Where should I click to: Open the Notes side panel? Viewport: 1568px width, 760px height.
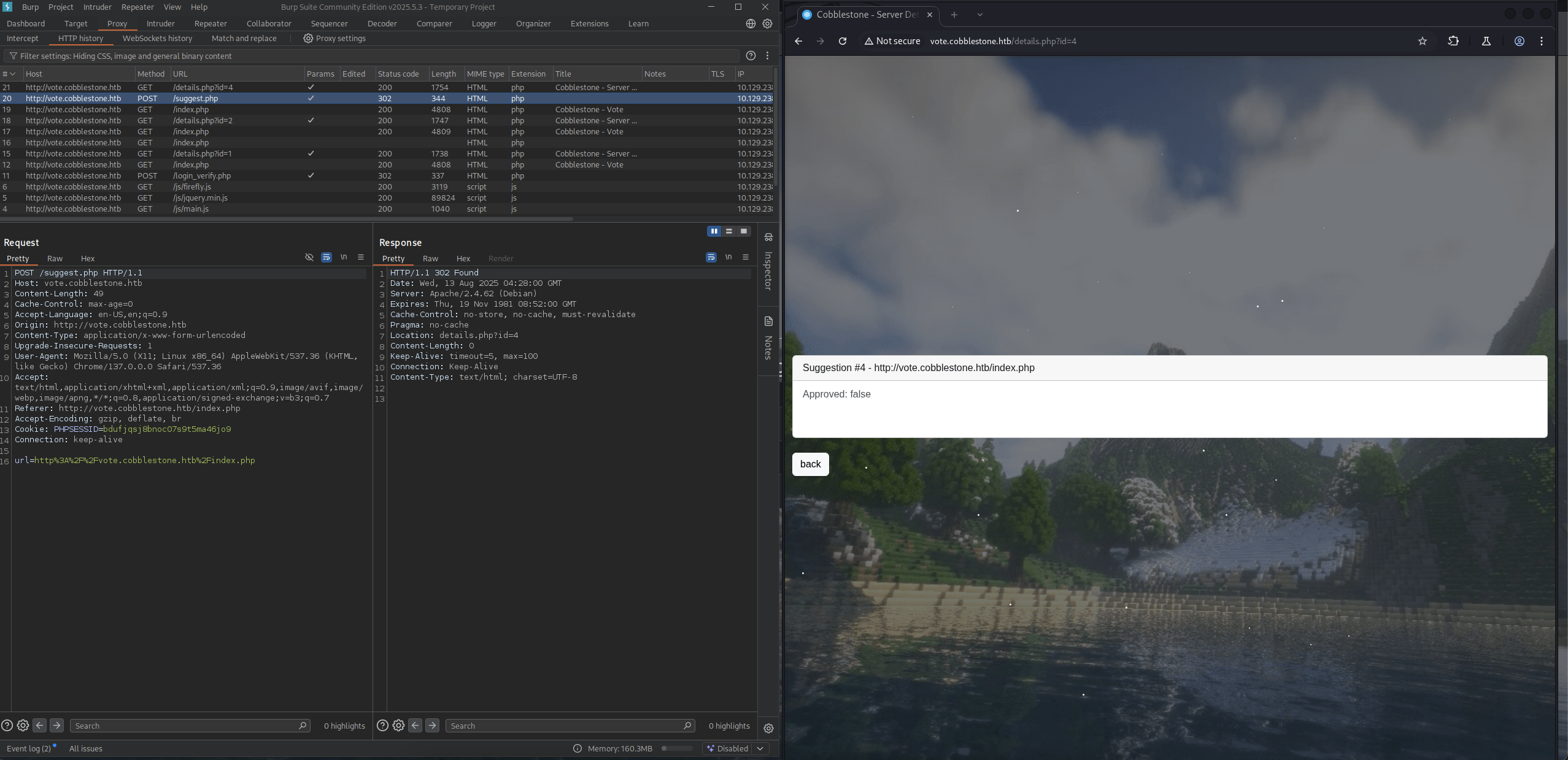pos(768,339)
